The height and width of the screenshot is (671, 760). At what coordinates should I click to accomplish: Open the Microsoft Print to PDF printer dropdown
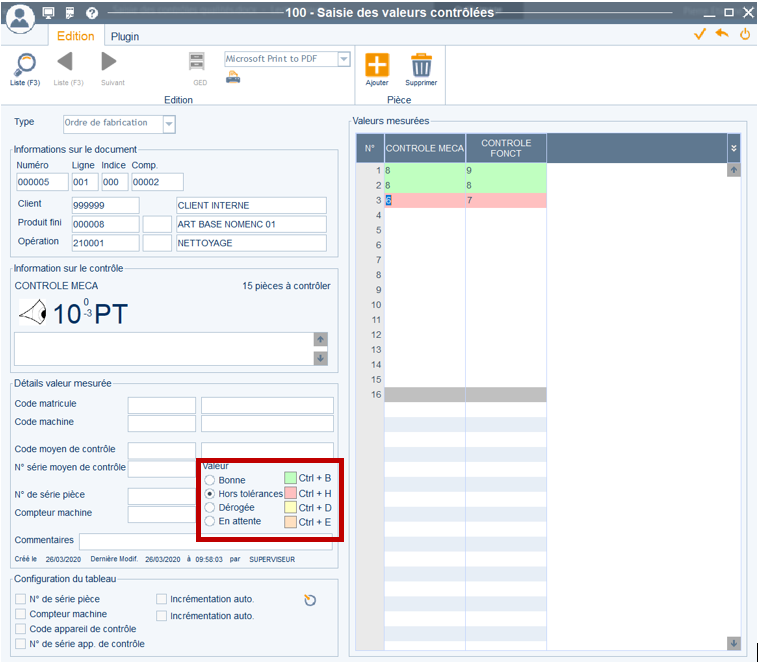pyautogui.click(x=344, y=59)
